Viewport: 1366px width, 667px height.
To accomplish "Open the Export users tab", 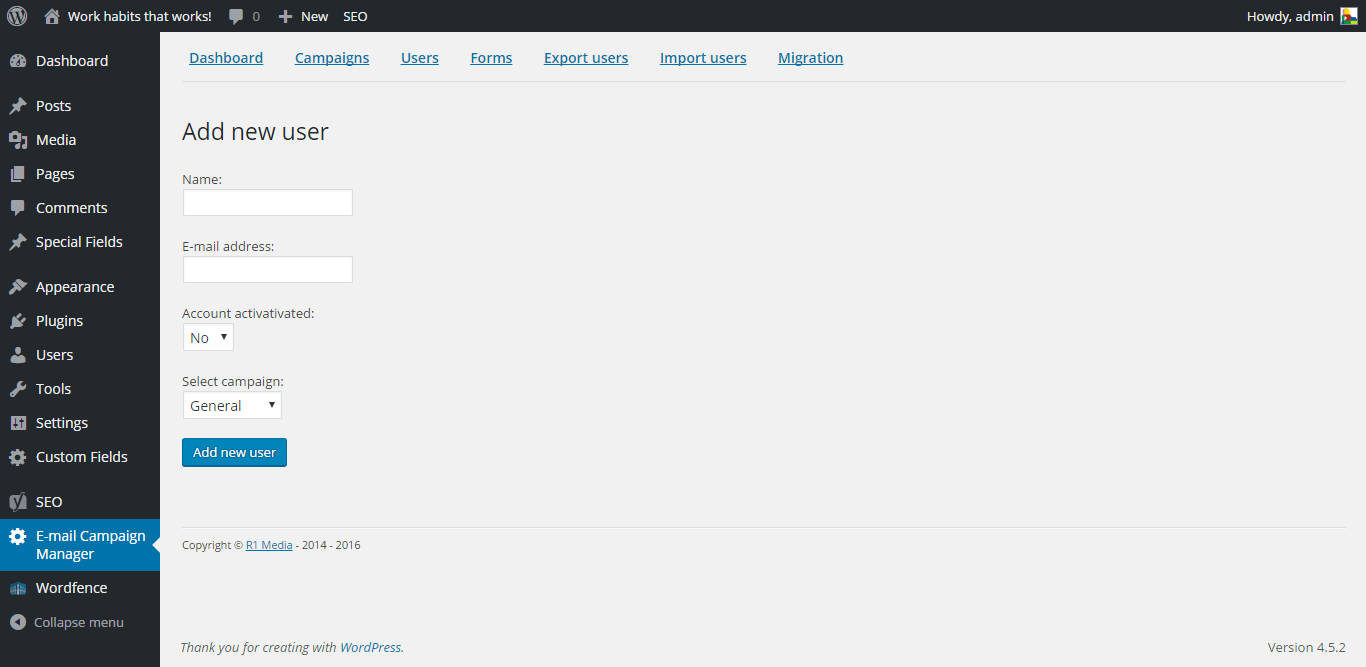I will tap(586, 58).
